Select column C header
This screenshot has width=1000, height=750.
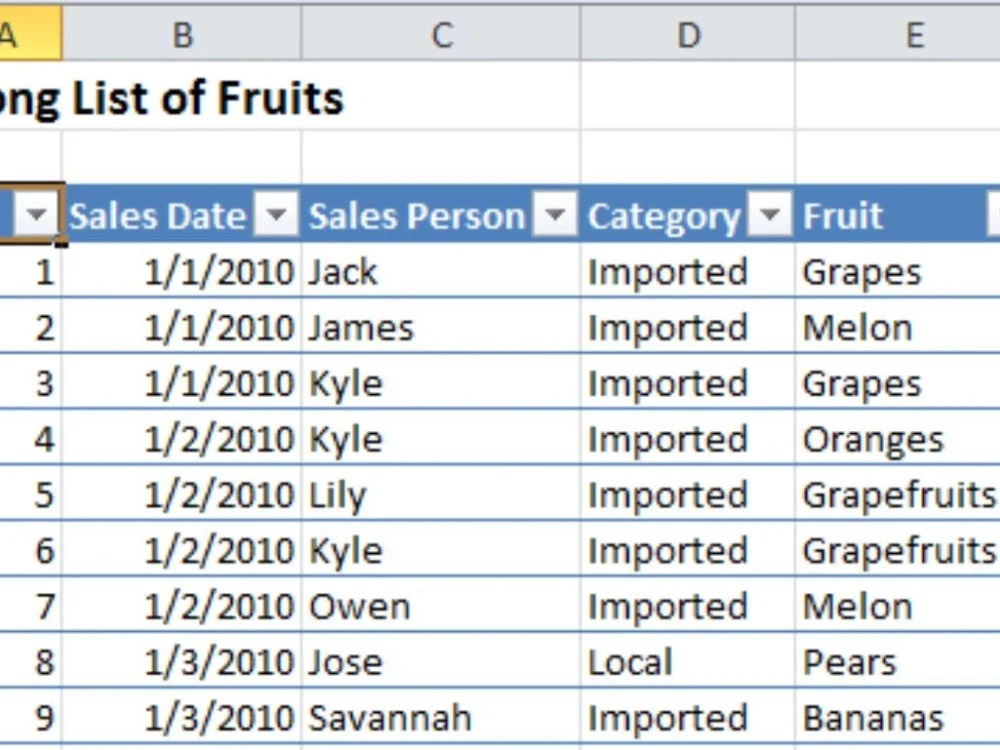(440, 36)
